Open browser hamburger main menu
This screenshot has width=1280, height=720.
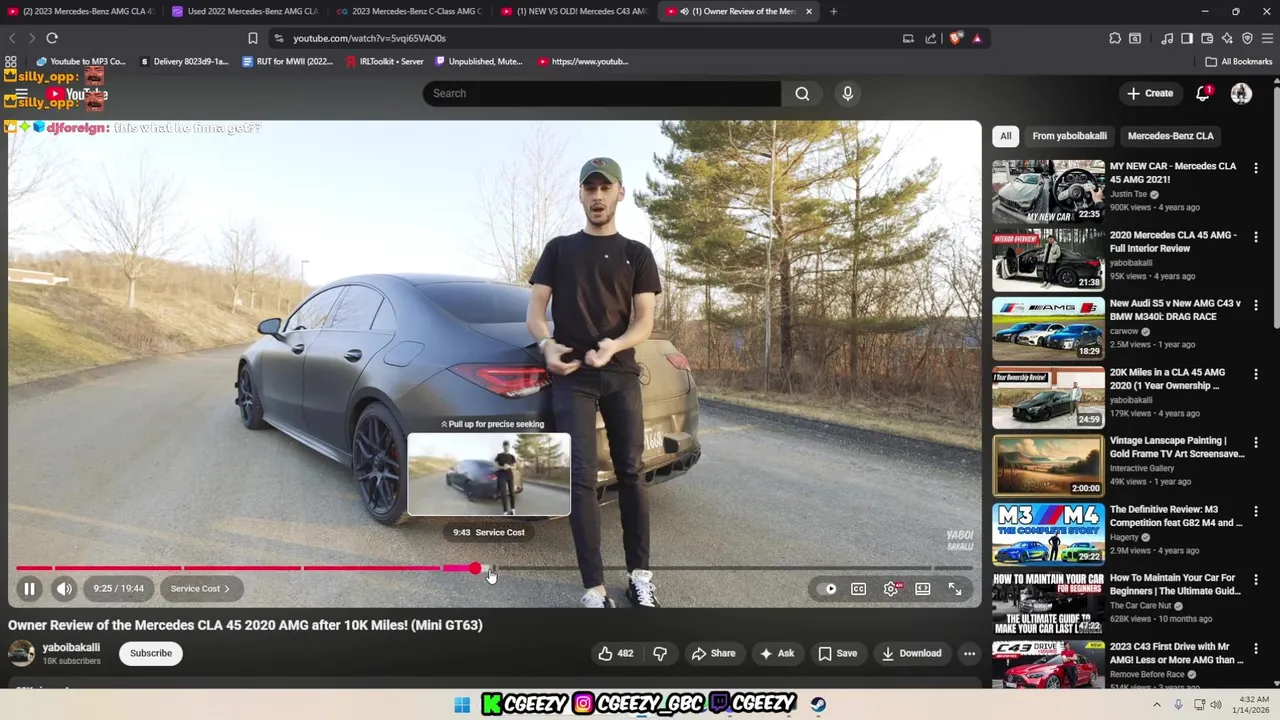pyautogui.click(x=1267, y=38)
